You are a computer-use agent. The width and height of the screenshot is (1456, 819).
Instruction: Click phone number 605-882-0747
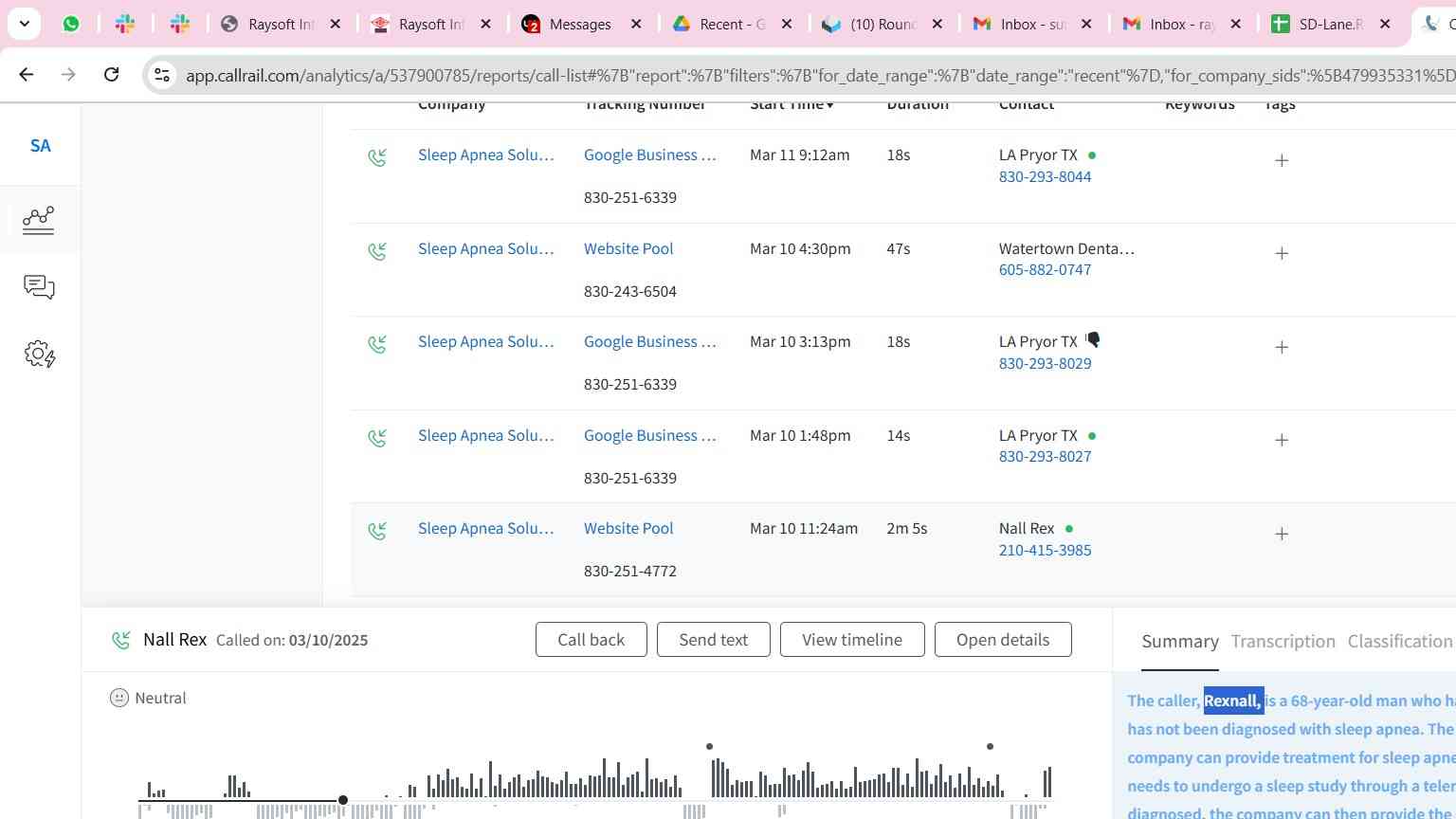point(1045,269)
